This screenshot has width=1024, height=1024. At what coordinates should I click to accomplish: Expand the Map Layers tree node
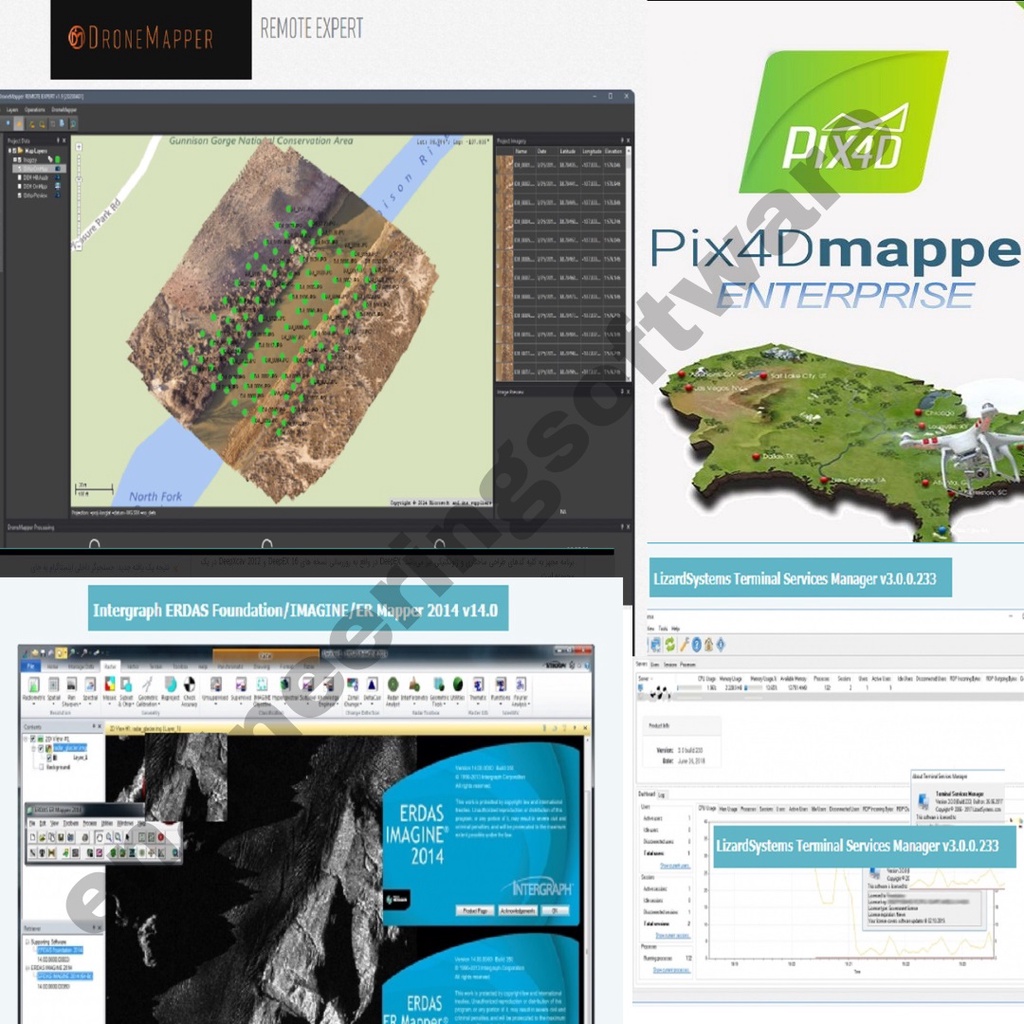(x=10, y=151)
